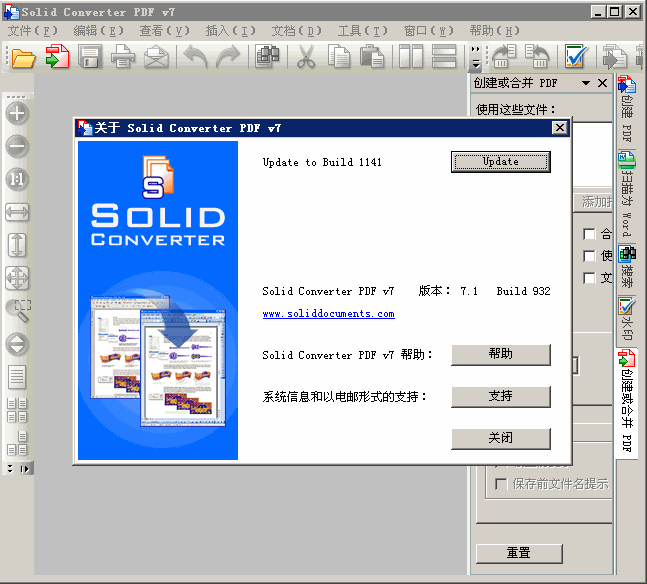647x584 pixels.
Task: Click the Save floppy disk icon
Action: [90, 57]
